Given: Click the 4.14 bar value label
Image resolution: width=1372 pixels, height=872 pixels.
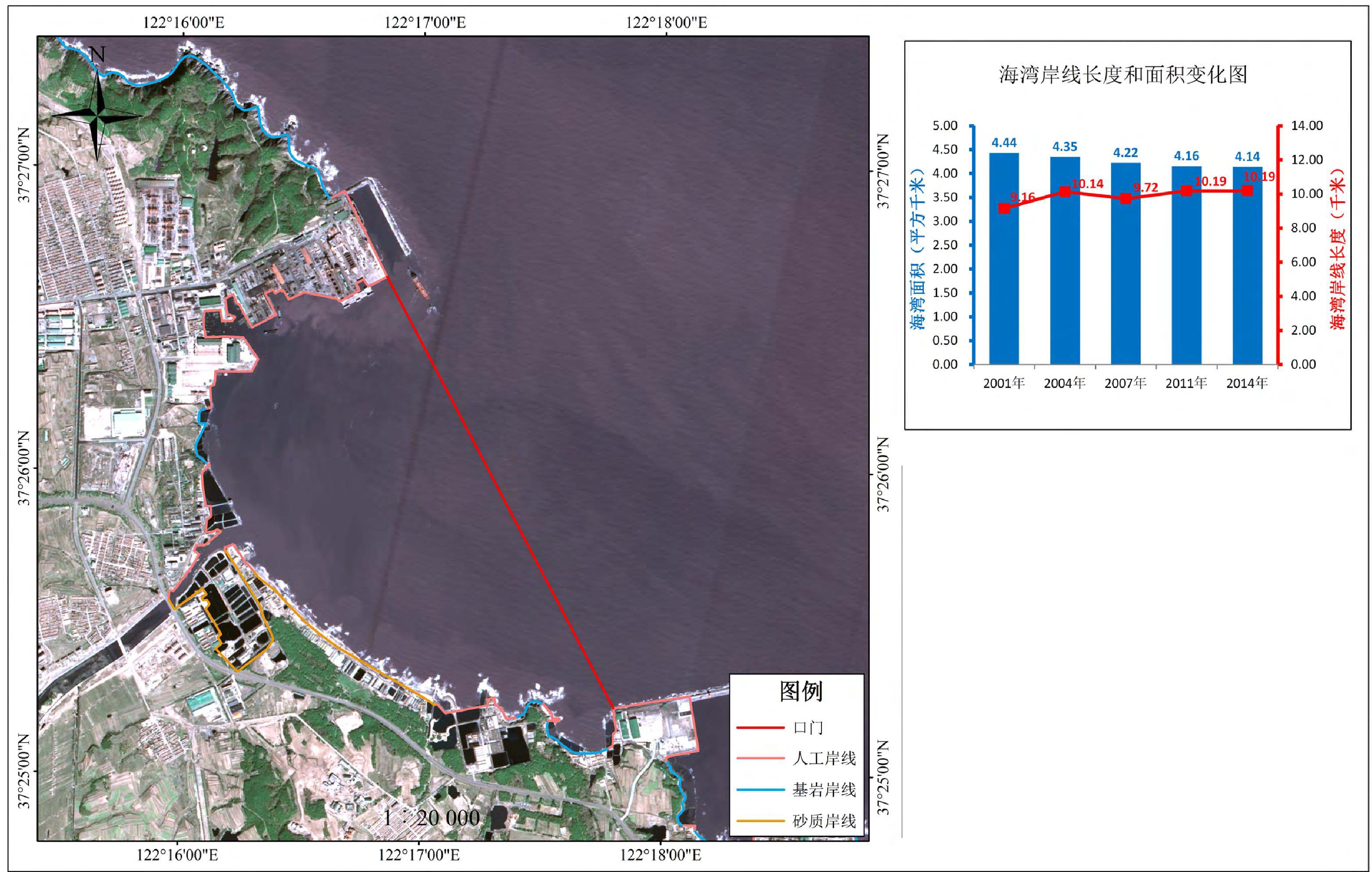Looking at the screenshot, I should point(1247,157).
